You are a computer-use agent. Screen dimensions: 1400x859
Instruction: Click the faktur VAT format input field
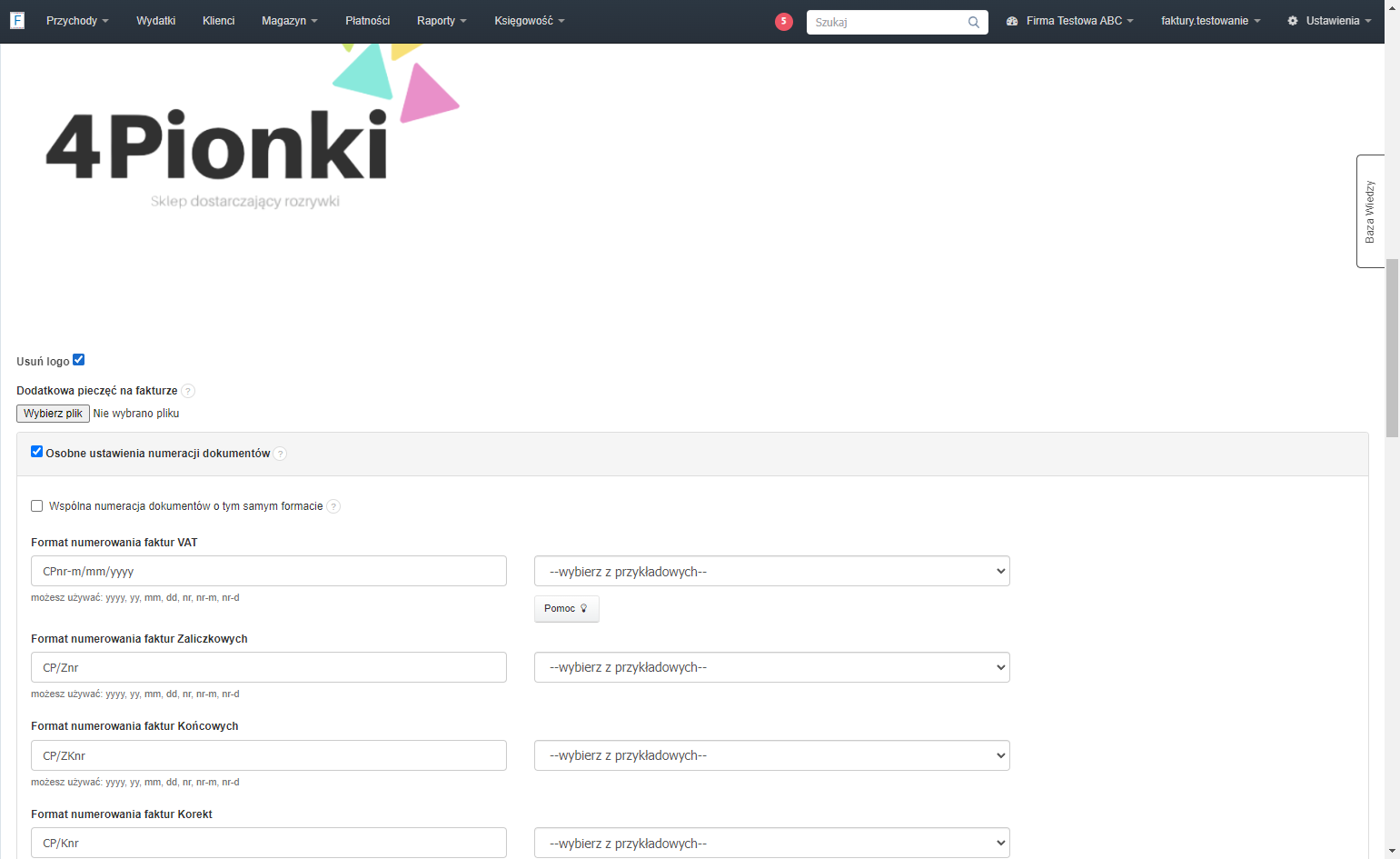tap(269, 571)
